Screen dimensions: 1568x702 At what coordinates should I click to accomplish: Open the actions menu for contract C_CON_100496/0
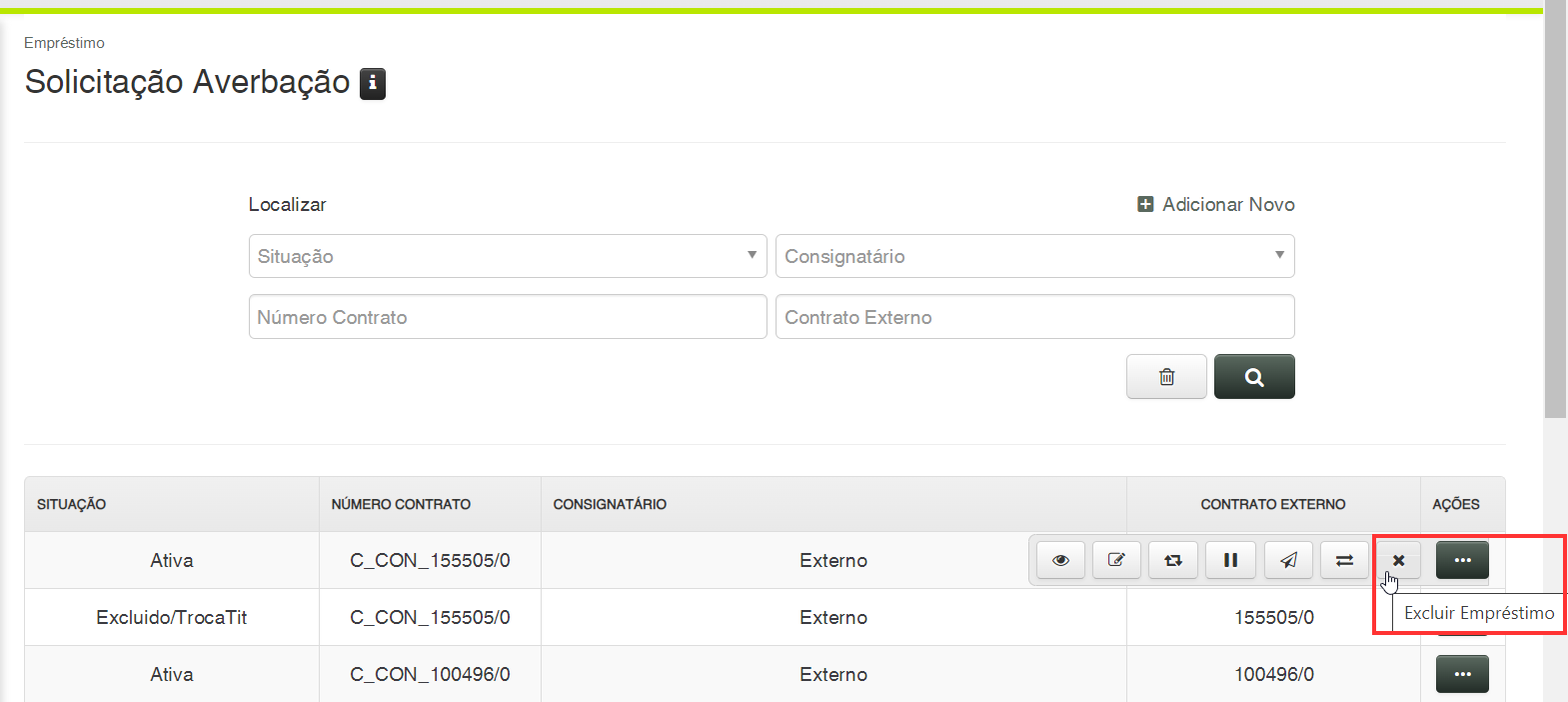tap(1462, 674)
